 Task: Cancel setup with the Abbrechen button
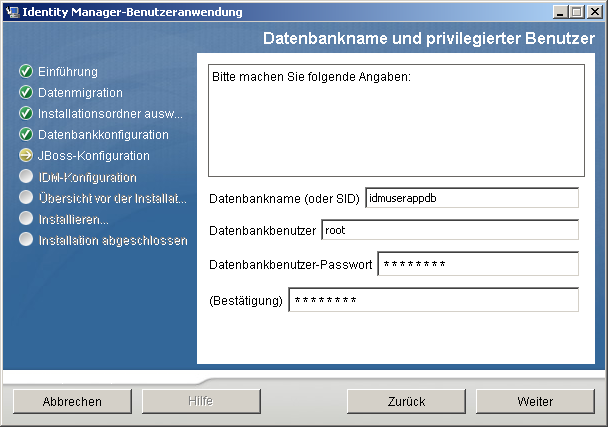(72, 402)
